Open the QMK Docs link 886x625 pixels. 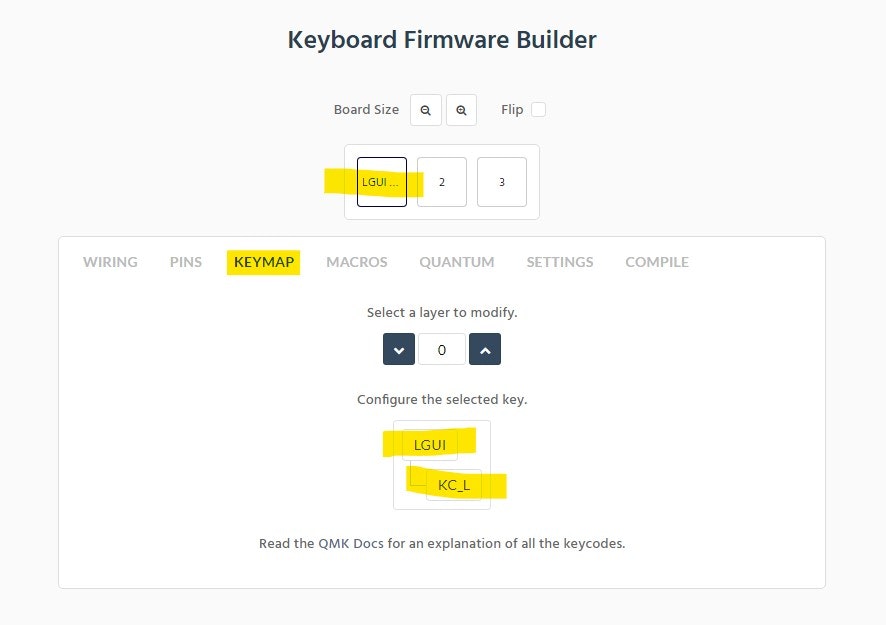click(x=345, y=544)
